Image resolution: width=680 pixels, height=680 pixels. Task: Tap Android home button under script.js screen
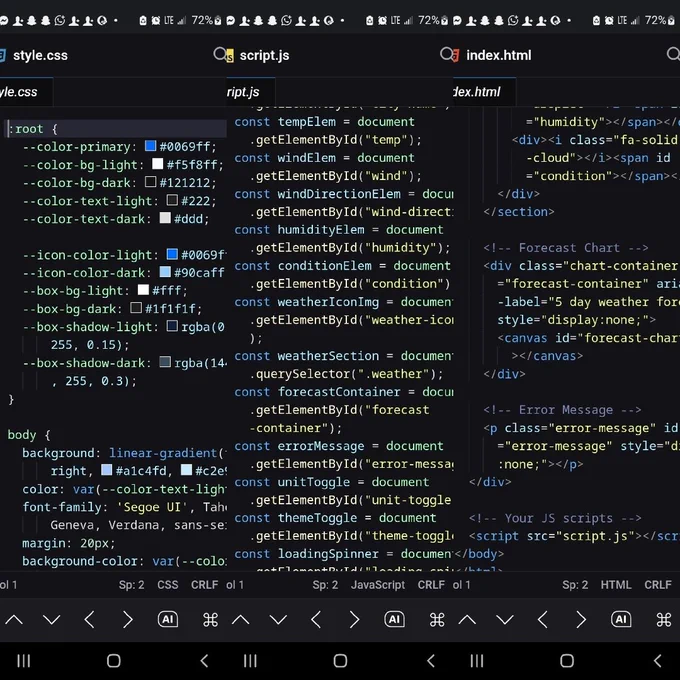[x=340, y=661]
